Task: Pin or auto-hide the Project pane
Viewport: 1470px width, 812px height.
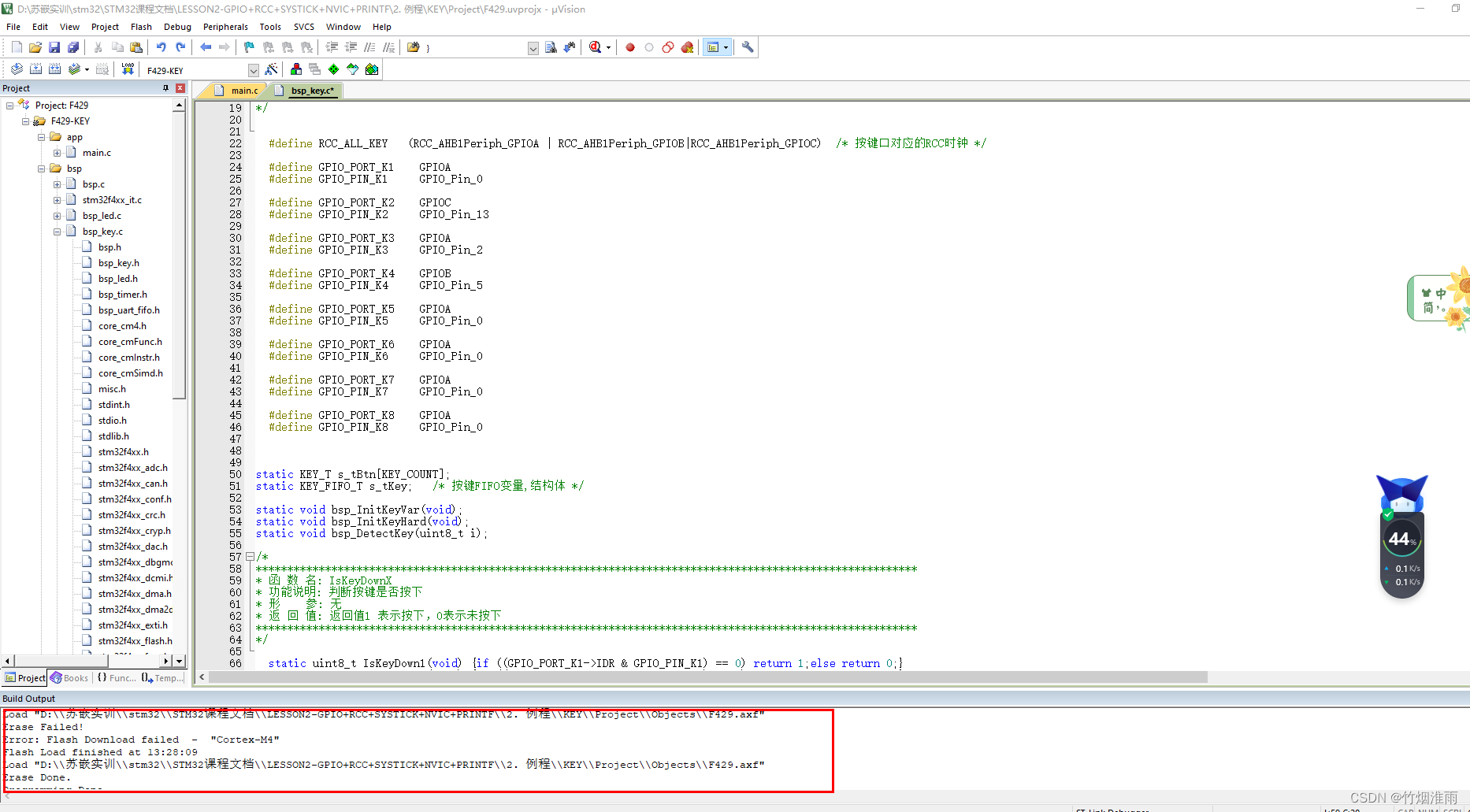Action: [x=165, y=88]
